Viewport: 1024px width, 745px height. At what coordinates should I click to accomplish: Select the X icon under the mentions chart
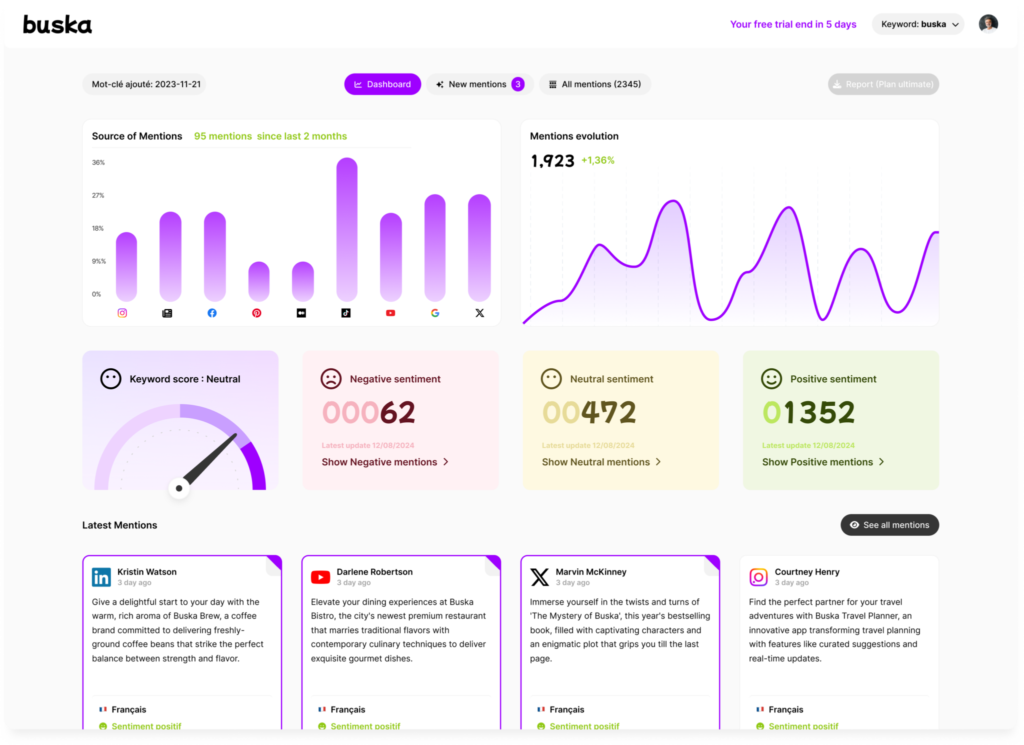coord(480,313)
